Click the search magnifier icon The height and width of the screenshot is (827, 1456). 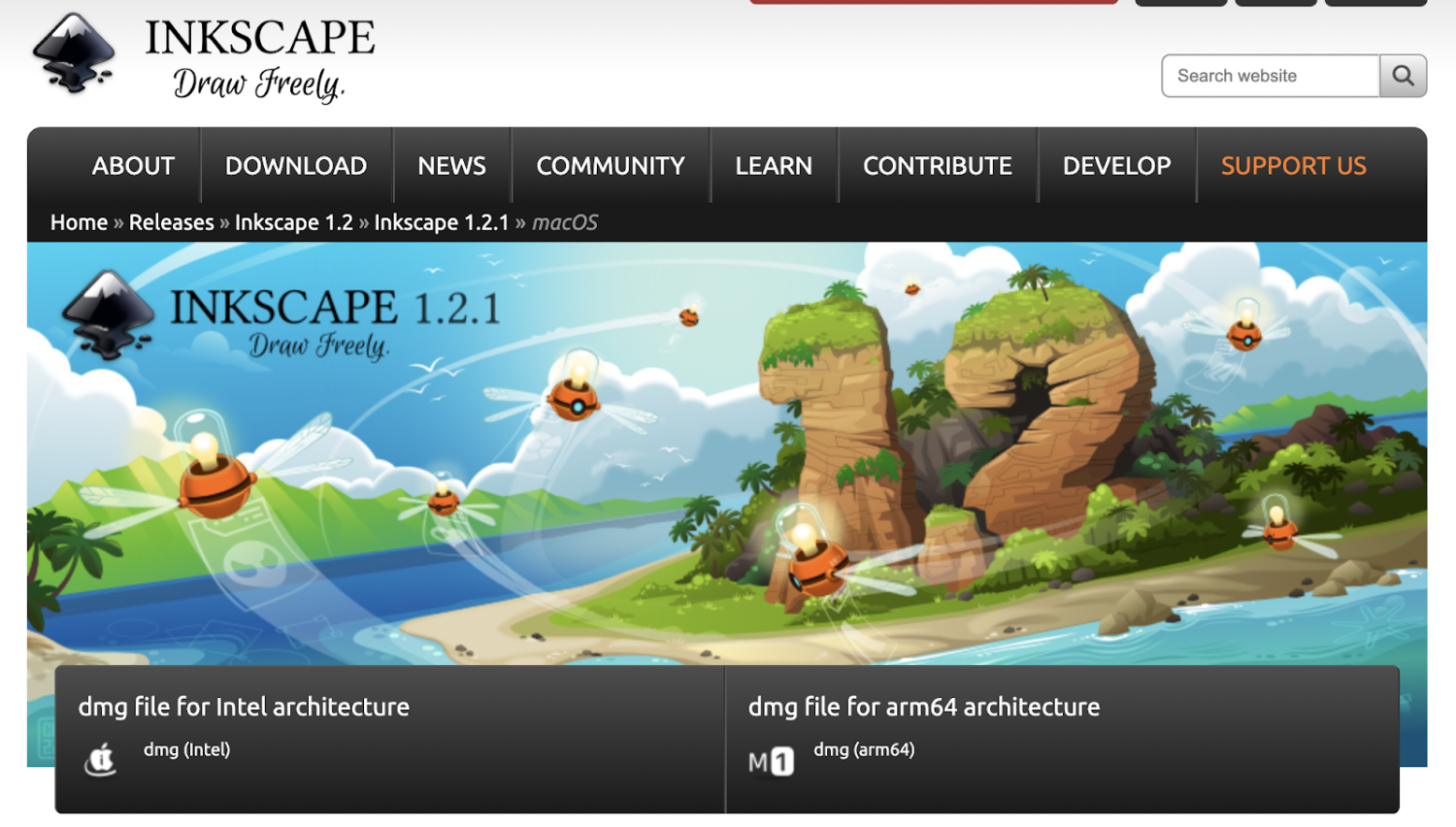(x=1402, y=75)
